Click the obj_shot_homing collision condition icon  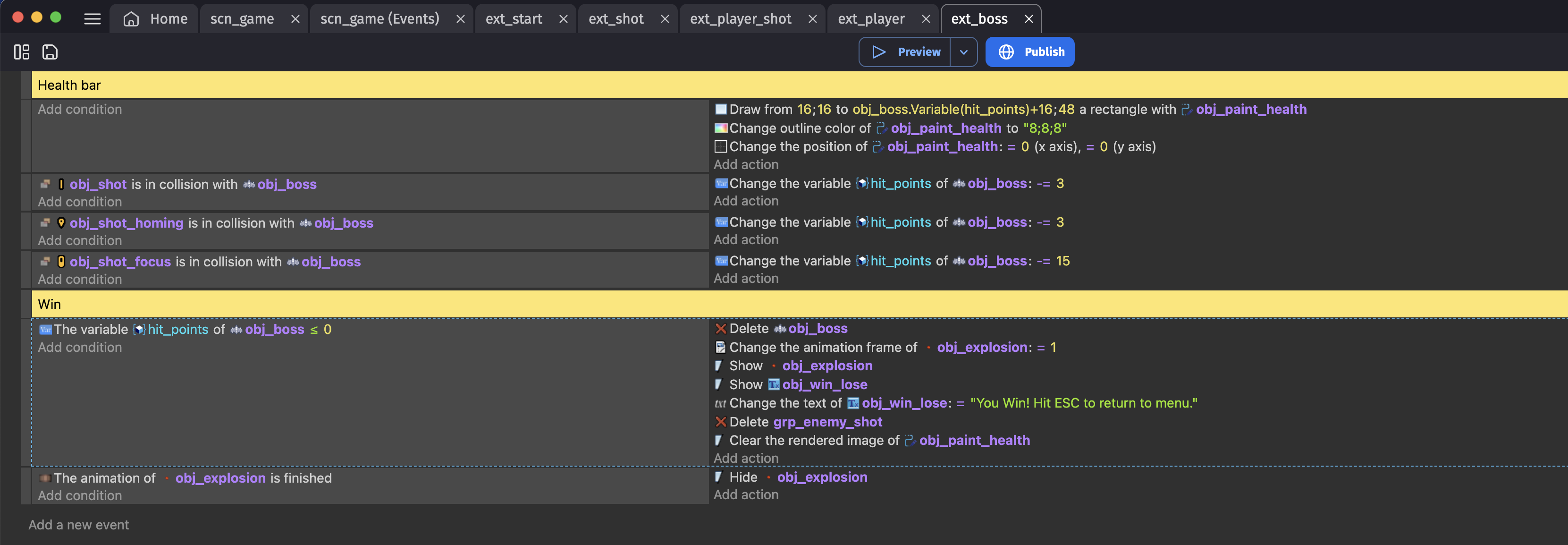[x=45, y=223]
